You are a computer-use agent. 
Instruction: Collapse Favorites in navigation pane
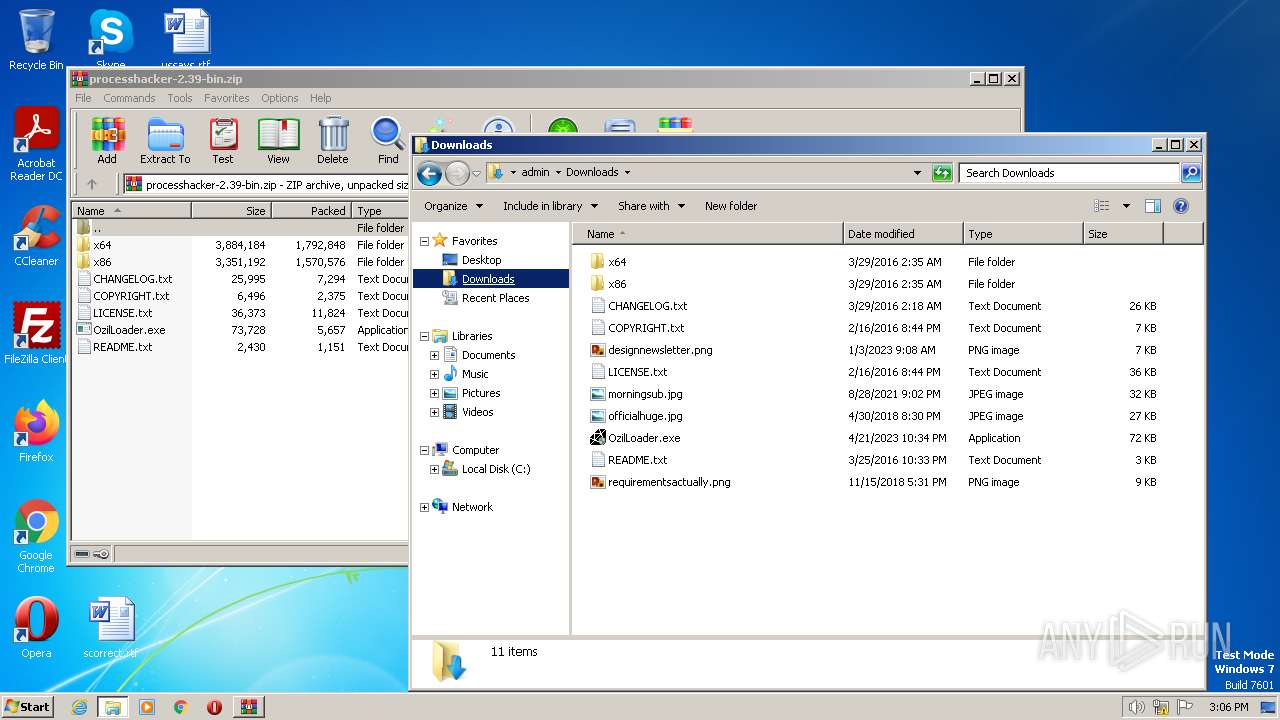tap(424, 241)
